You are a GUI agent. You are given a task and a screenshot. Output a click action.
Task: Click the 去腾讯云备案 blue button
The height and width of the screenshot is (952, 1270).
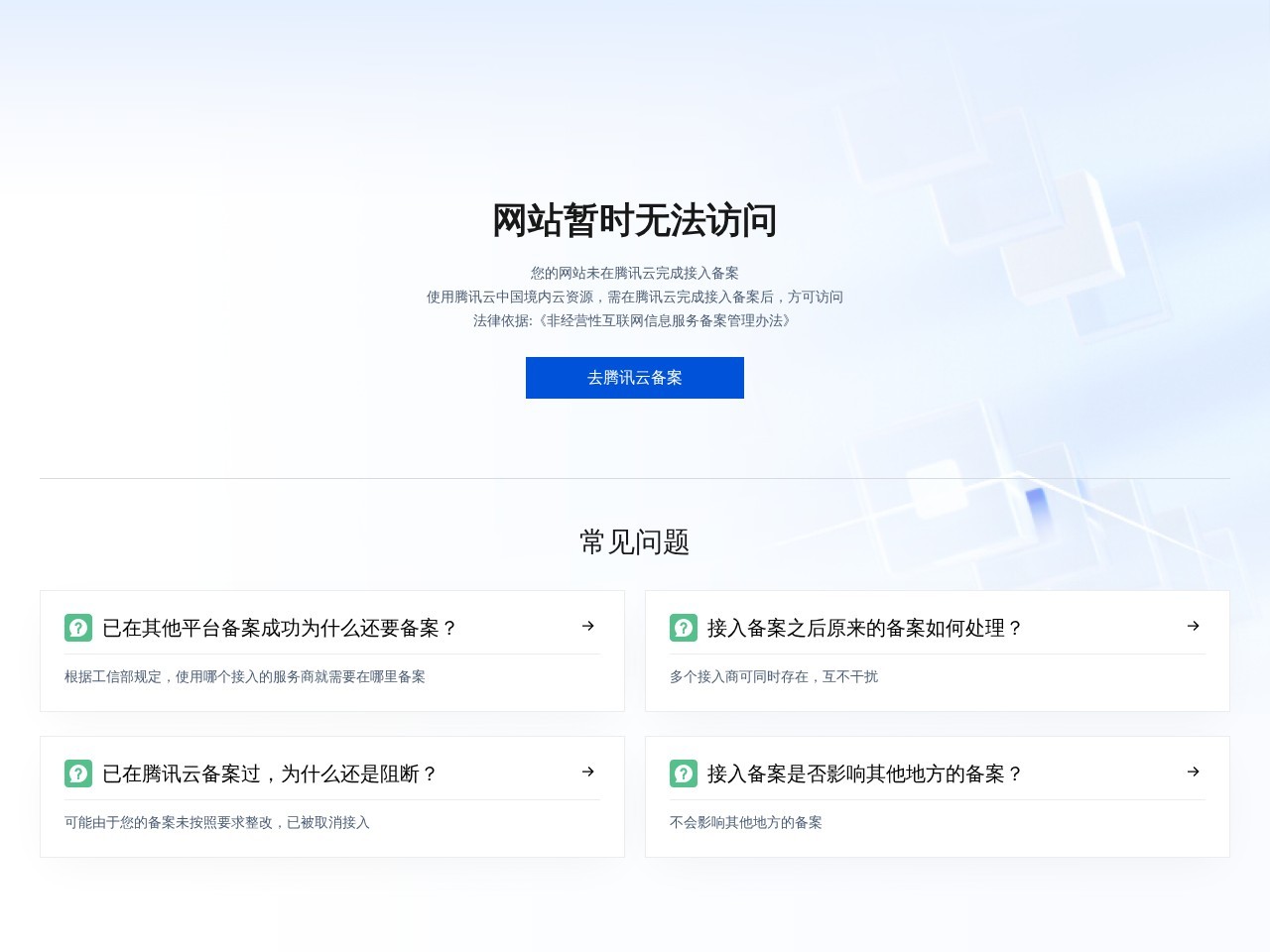click(635, 378)
